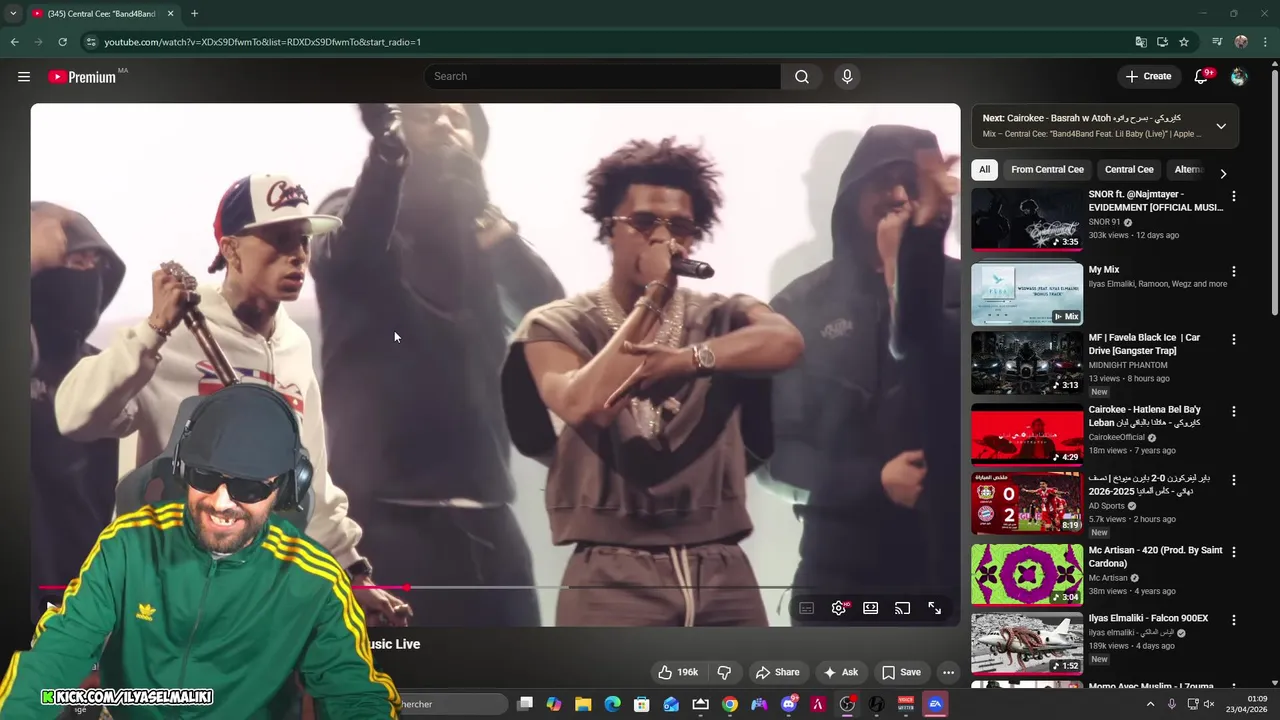Open Chrome profile avatar
This screenshot has width=1280, height=720.
[1241, 42]
